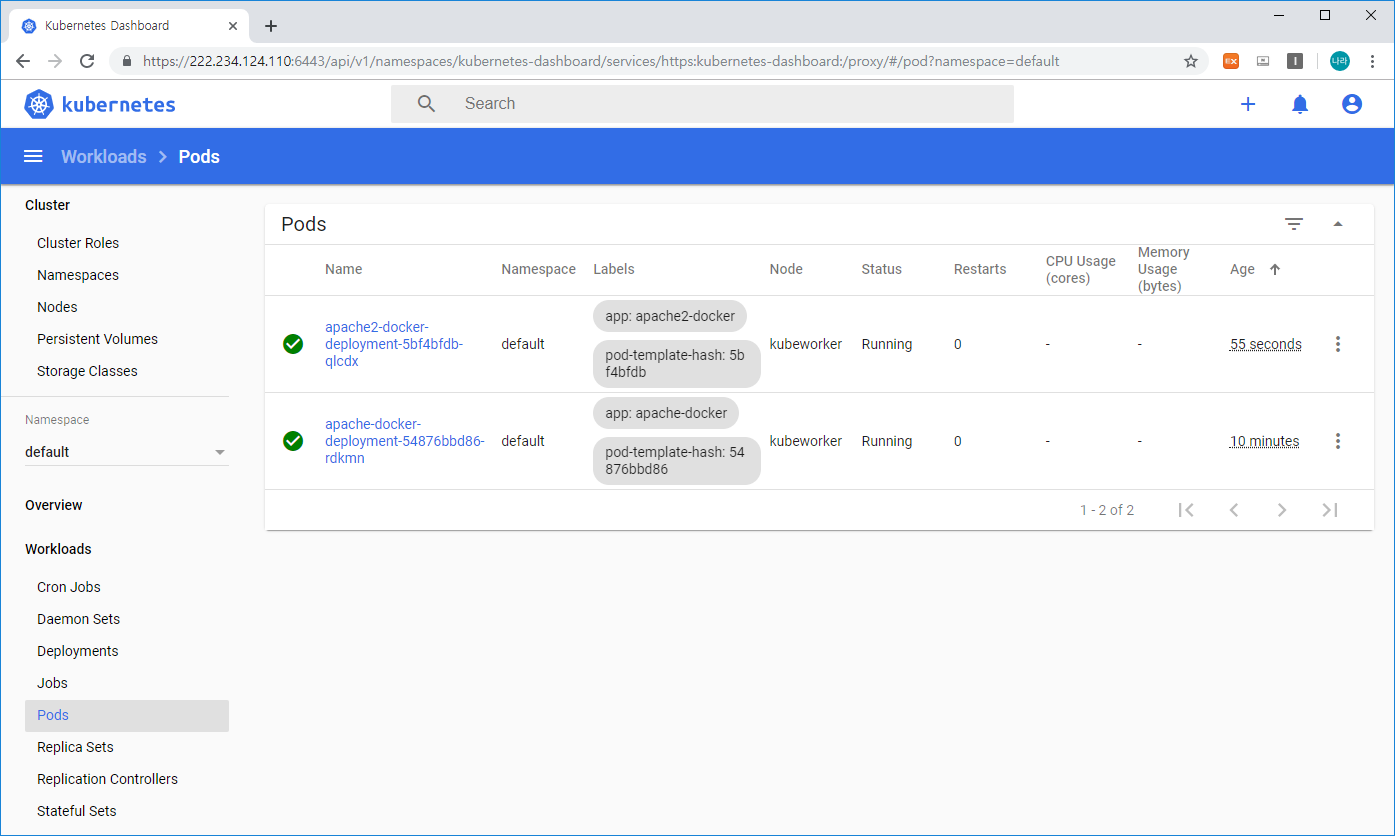This screenshot has height=836, width=1395.
Task: Click the 'pod-template-hash: 54876bbd86' label chip
Action: [x=676, y=461]
